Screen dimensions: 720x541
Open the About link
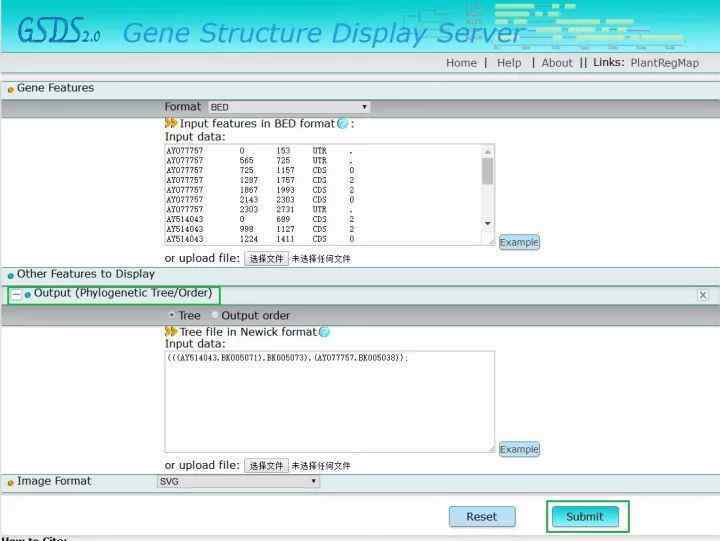coord(557,63)
